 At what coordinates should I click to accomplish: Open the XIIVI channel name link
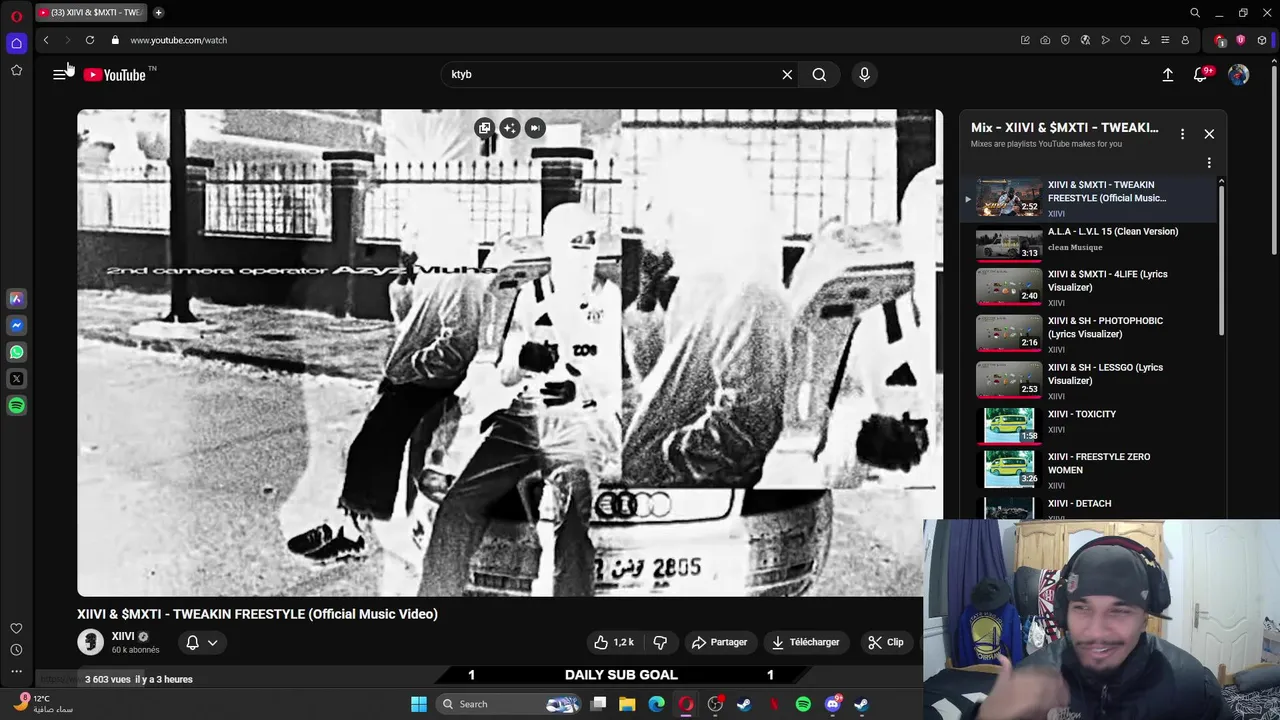click(x=123, y=636)
